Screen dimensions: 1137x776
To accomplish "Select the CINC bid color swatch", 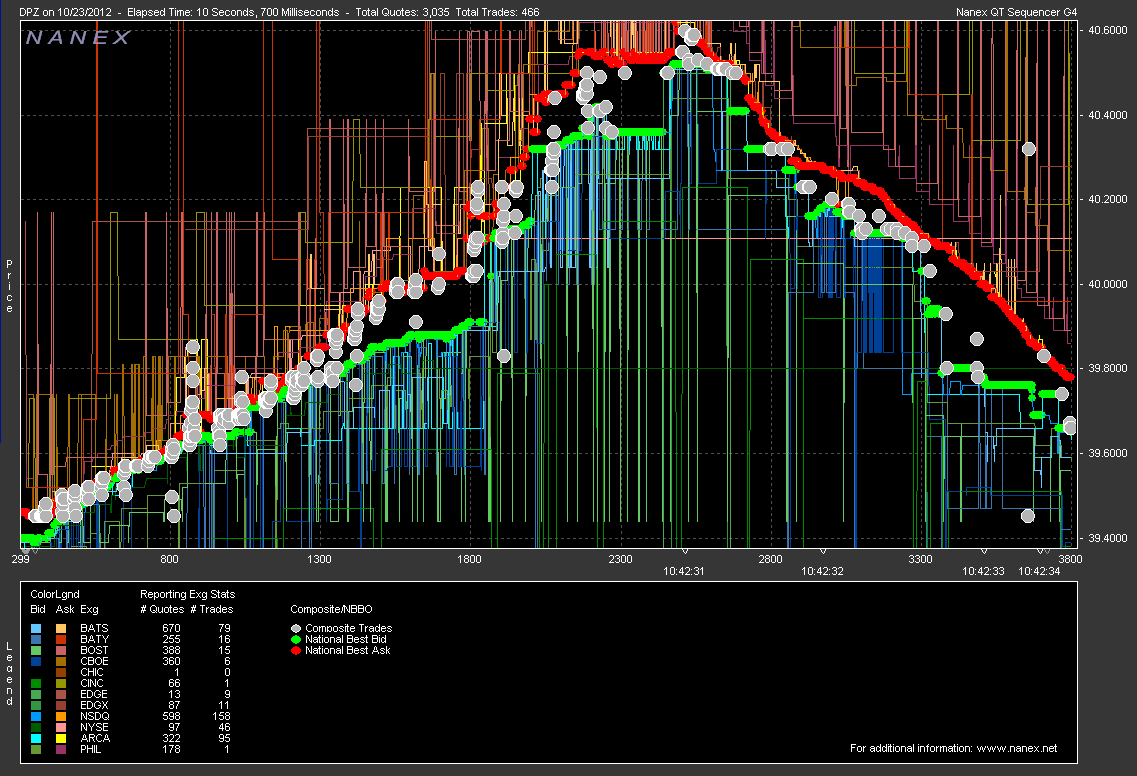I will [x=36, y=683].
